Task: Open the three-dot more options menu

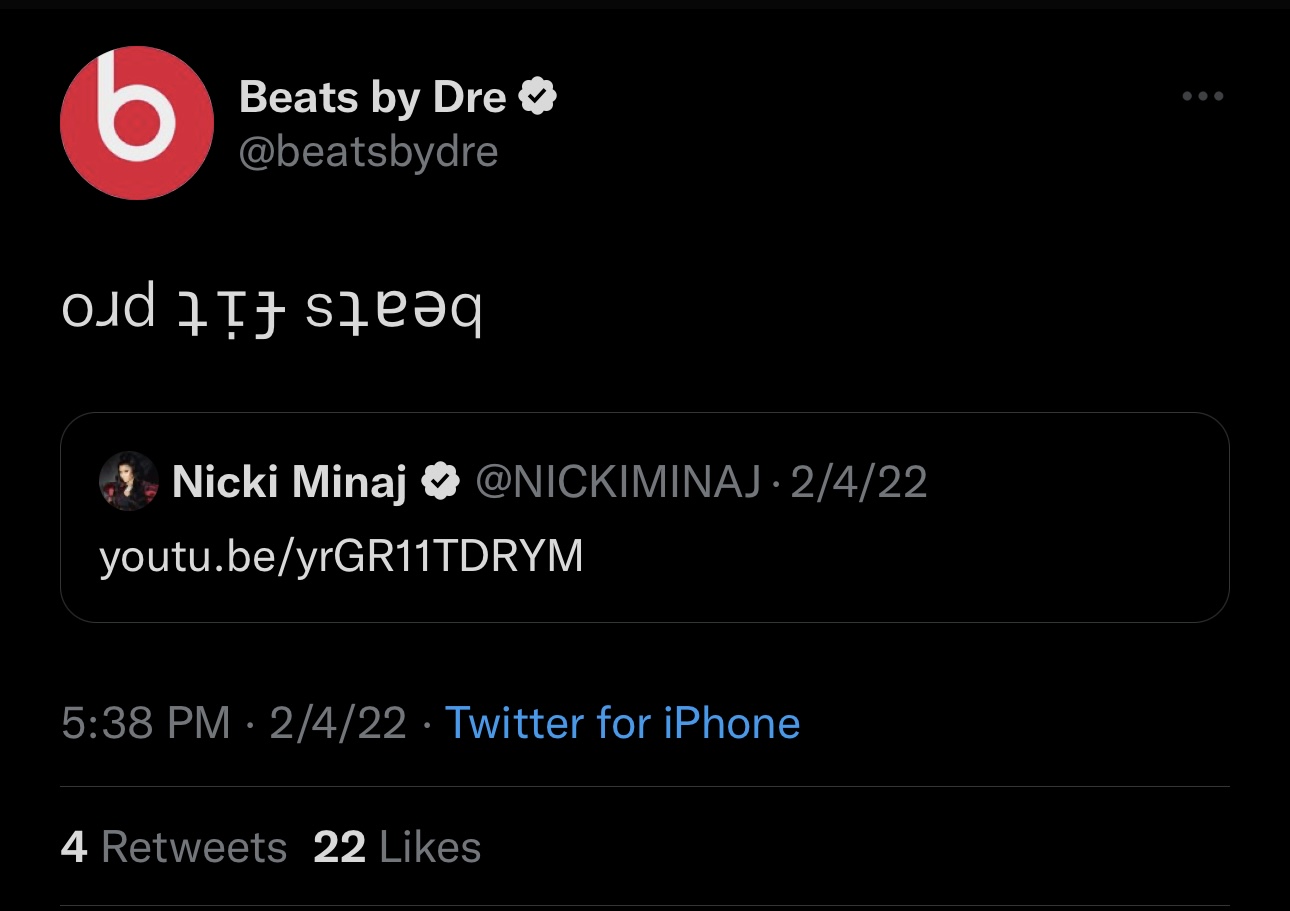Action: coord(1202,97)
